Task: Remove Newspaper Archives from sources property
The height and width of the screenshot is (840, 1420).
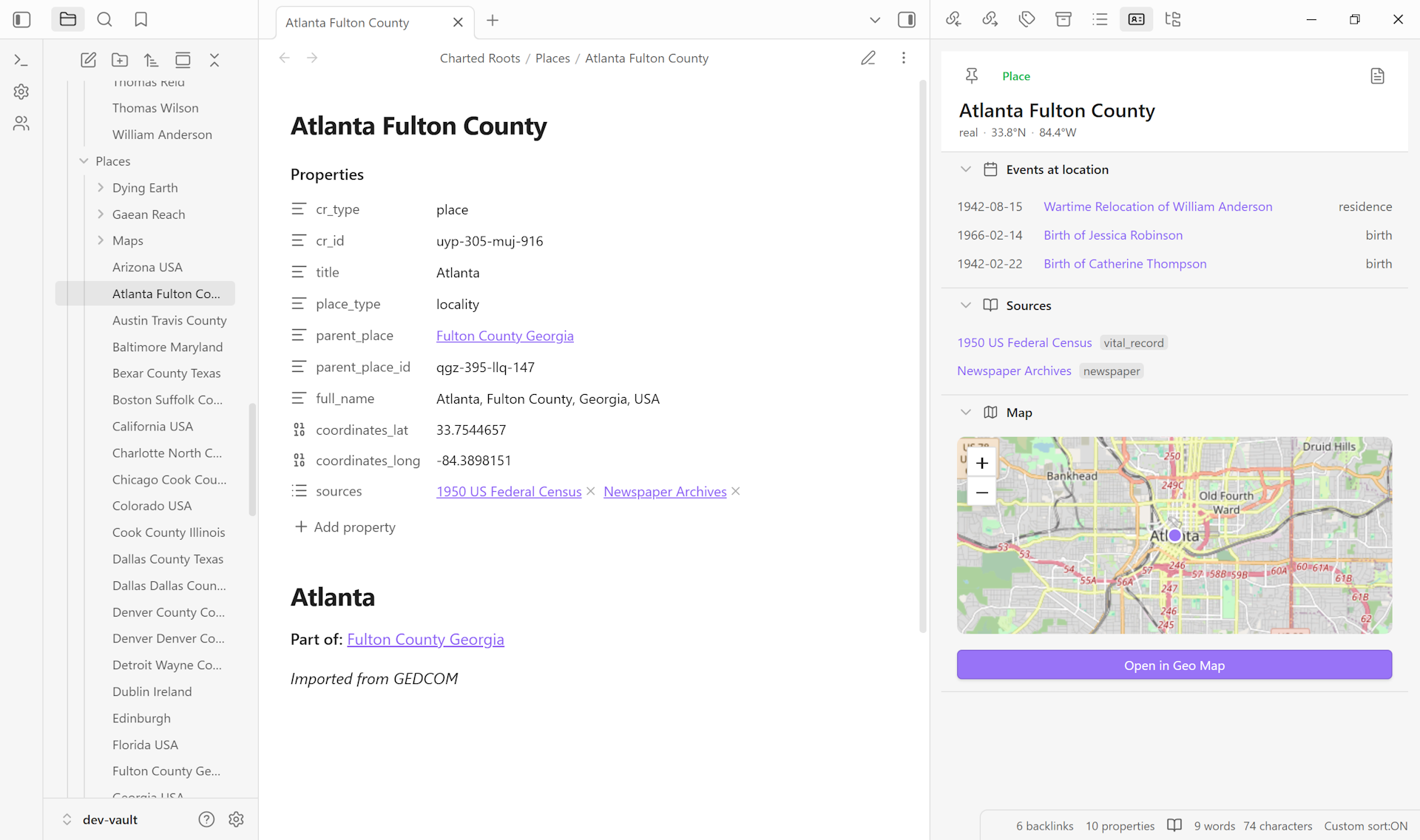Action: click(735, 492)
